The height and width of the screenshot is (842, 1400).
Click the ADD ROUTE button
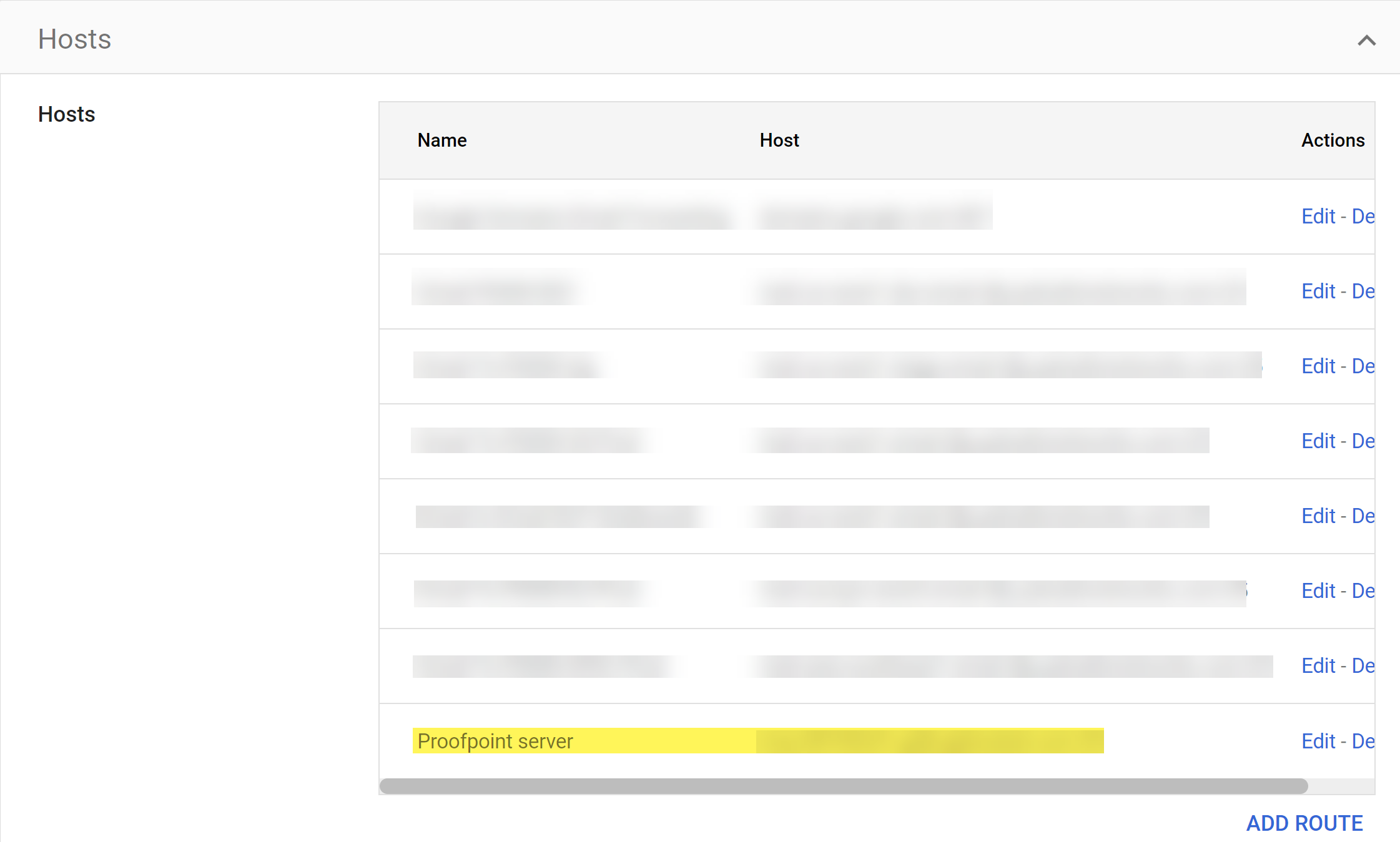coord(1304,823)
